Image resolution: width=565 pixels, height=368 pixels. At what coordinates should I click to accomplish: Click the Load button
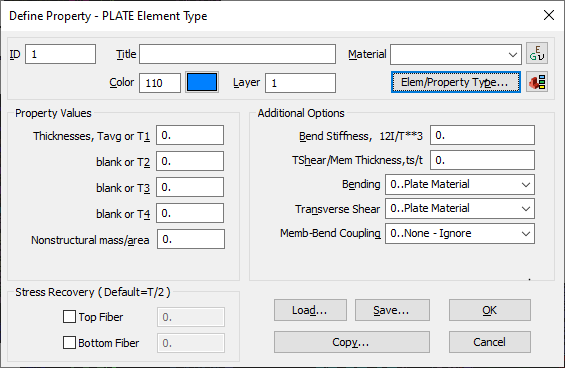click(310, 310)
